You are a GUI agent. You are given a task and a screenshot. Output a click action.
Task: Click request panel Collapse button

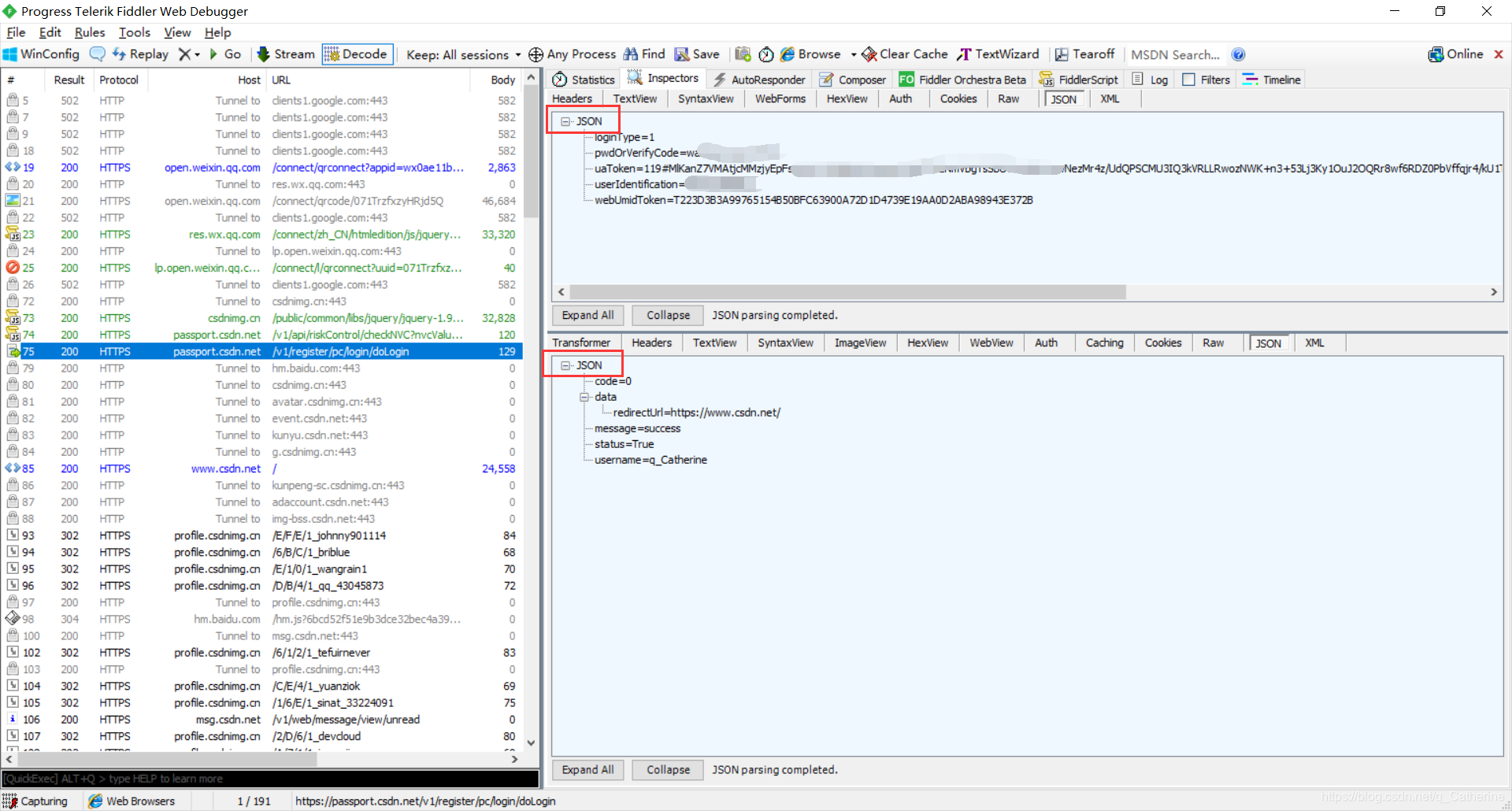pos(668,315)
